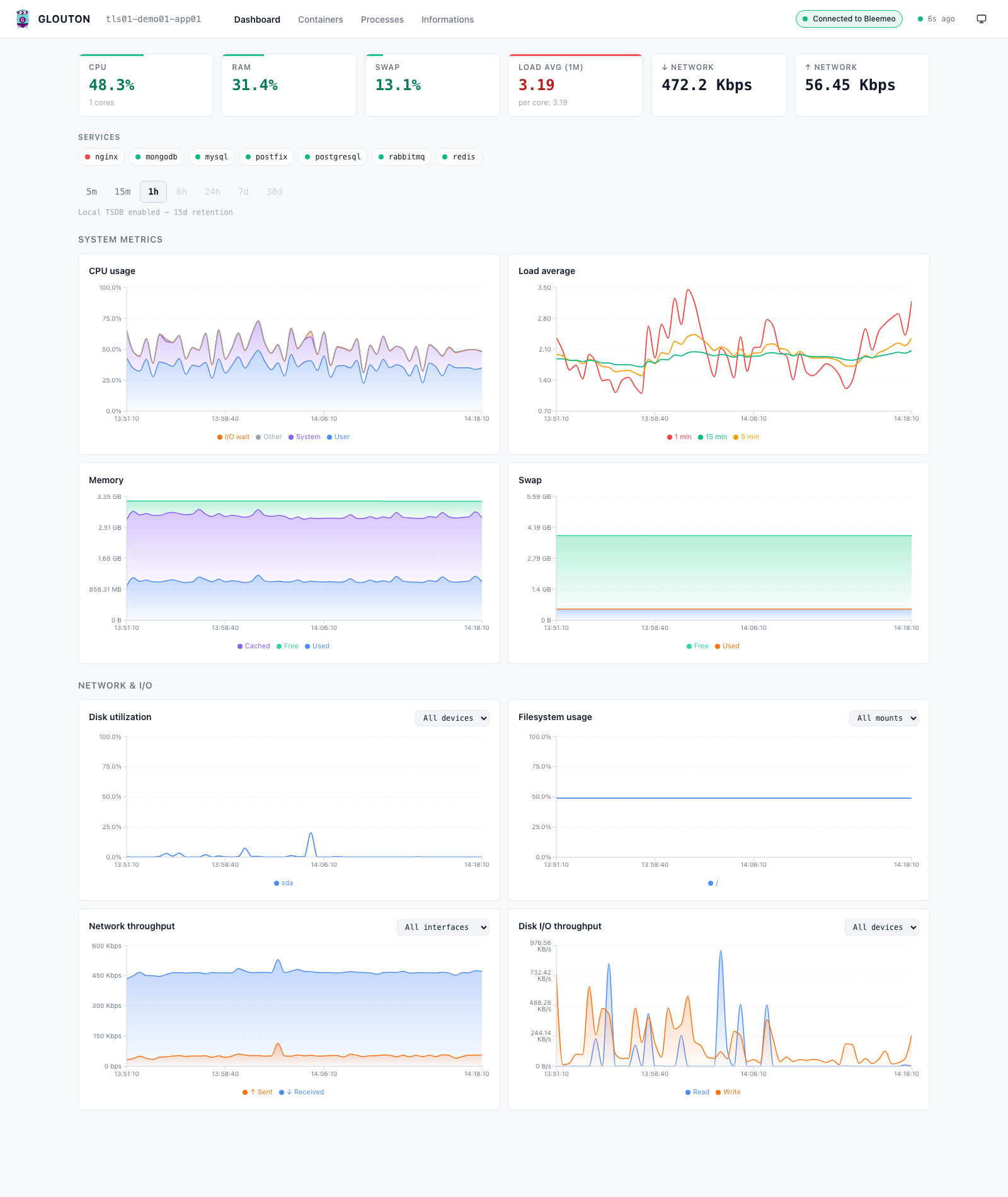Open the All devices dropdown in Disk utilization
This screenshot has width=1008, height=1197.
452,718
